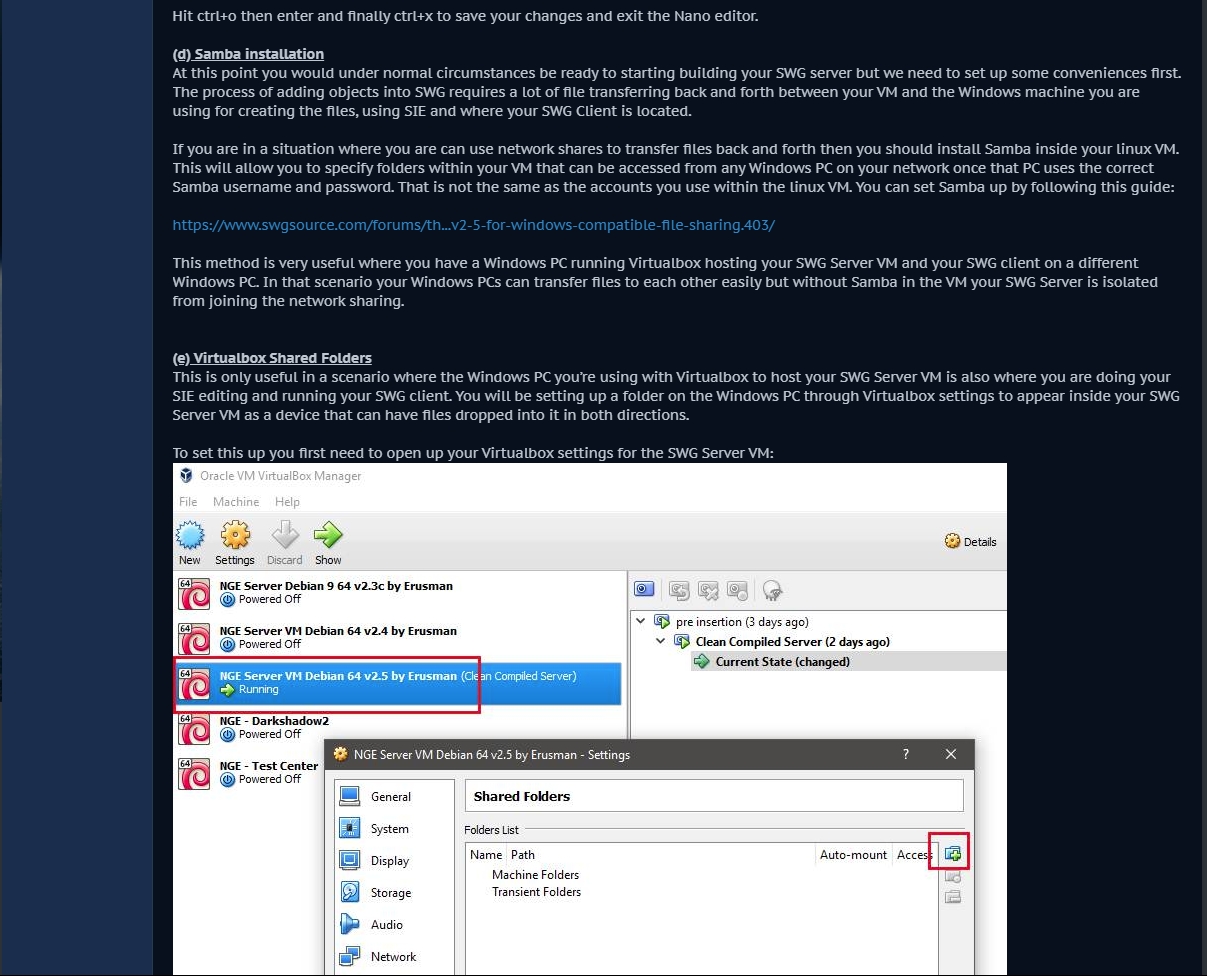Click the Shared Folders title in Settings
Image resolution: width=1207 pixels, height=976 pixels.
click(x=522, y=797)
